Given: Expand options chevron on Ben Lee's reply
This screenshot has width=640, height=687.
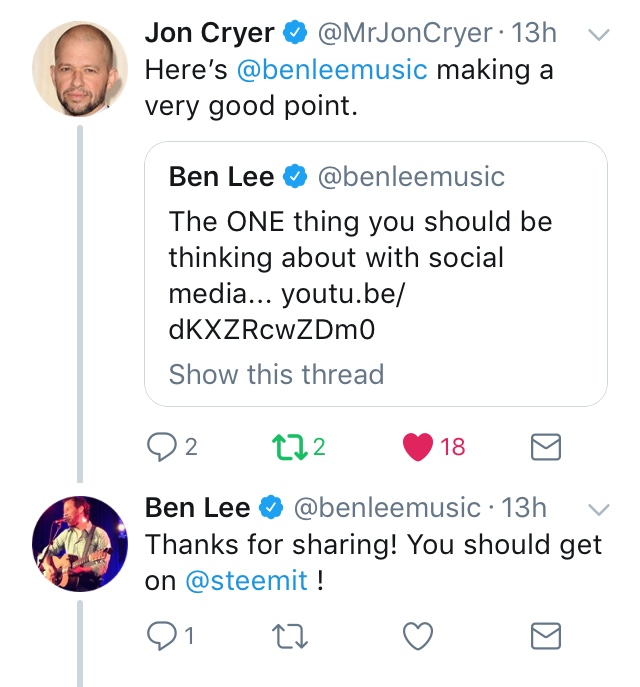Looking at the screenshot, I should [597, 510].
